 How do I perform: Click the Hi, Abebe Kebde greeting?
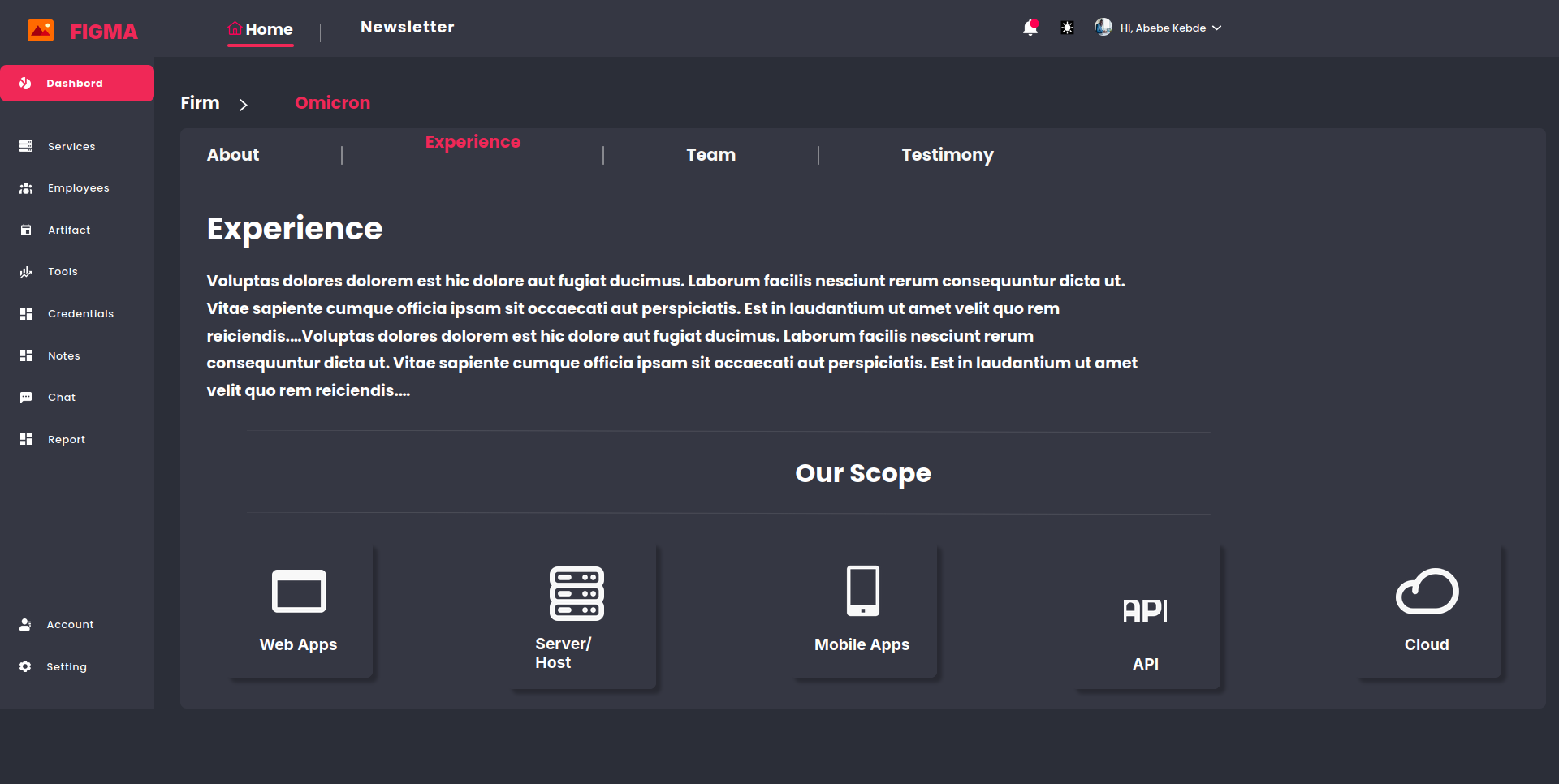(1163, 28)
